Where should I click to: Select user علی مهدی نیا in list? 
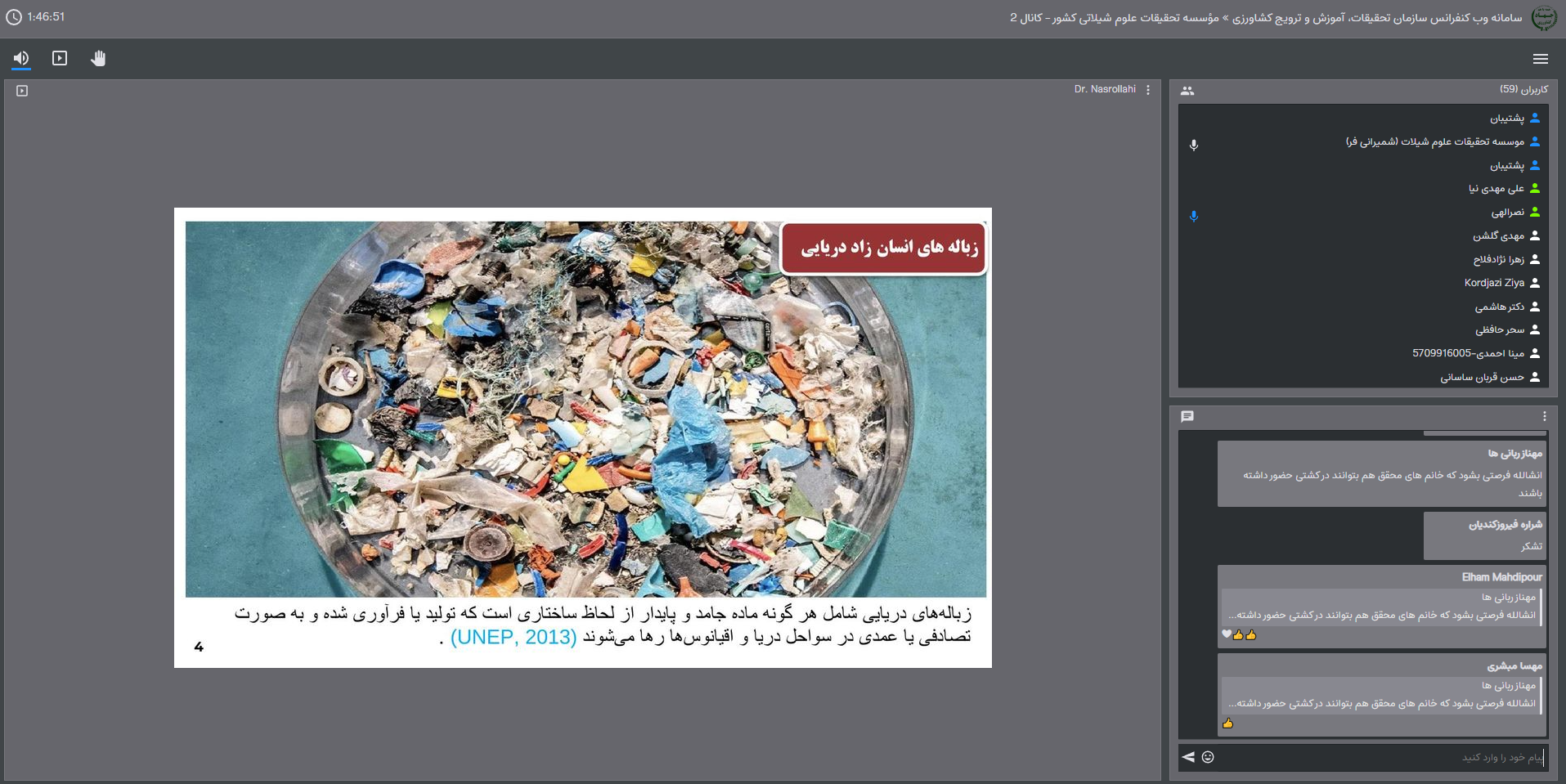tap(1496, 189)
